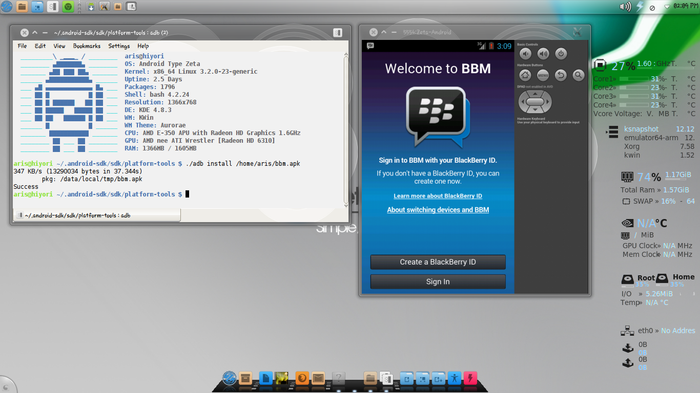Click the stacked documents icon in the bottom dock
700x393 pixels.
(386, 379)
